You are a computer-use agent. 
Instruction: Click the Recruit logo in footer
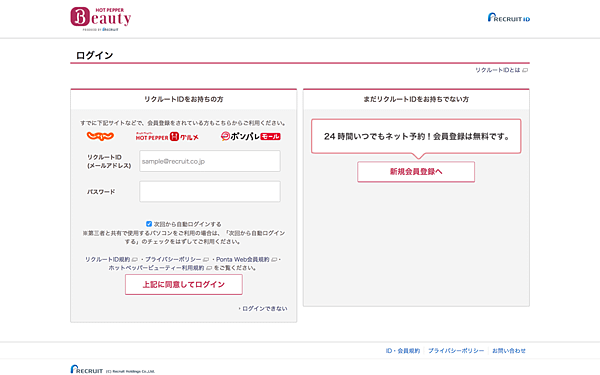[x=87, y=370]
